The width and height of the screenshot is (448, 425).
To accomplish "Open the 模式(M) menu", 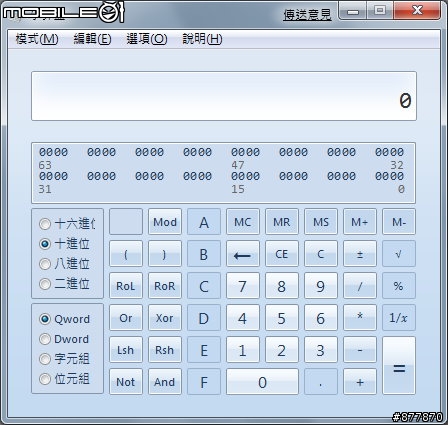I will pyautogui.click(x=37, y=39).
